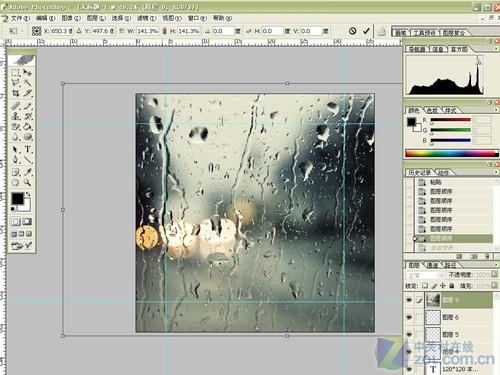Open the 文件 (File) menu
This screenshot has width=500, height=375.
click(20, 18)
